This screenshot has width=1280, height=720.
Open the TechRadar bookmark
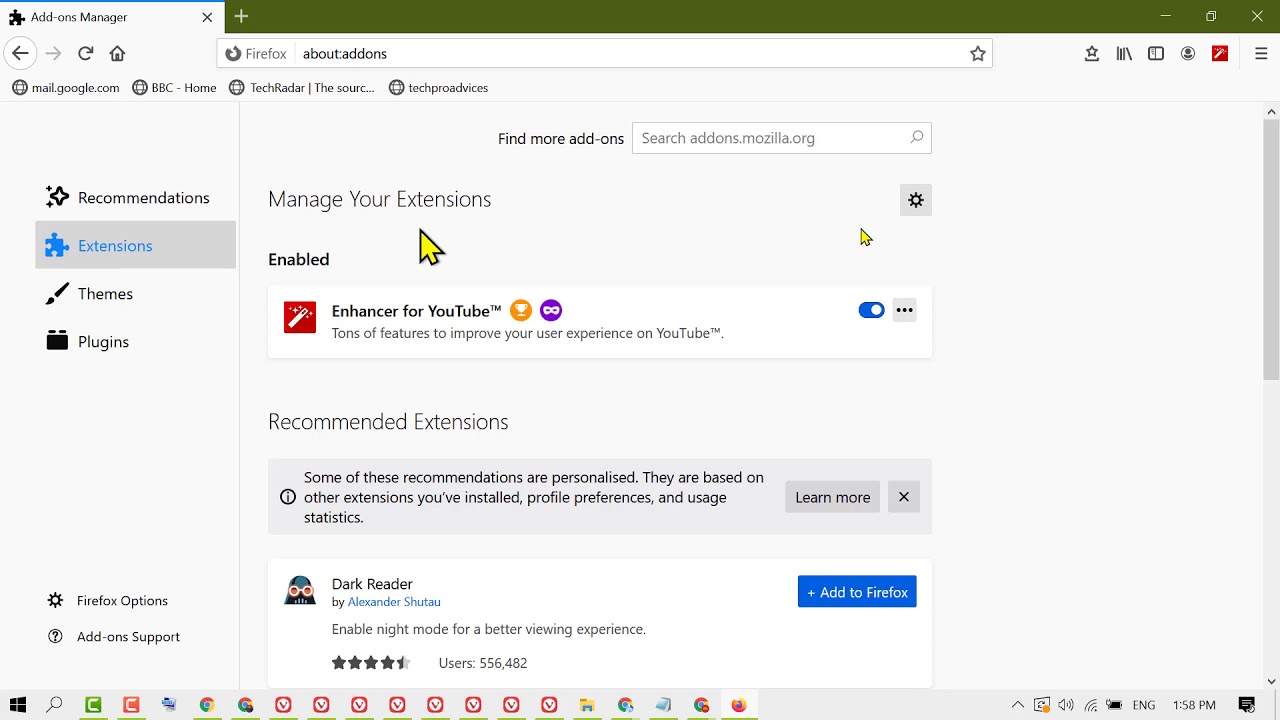(x=302, y=88)
